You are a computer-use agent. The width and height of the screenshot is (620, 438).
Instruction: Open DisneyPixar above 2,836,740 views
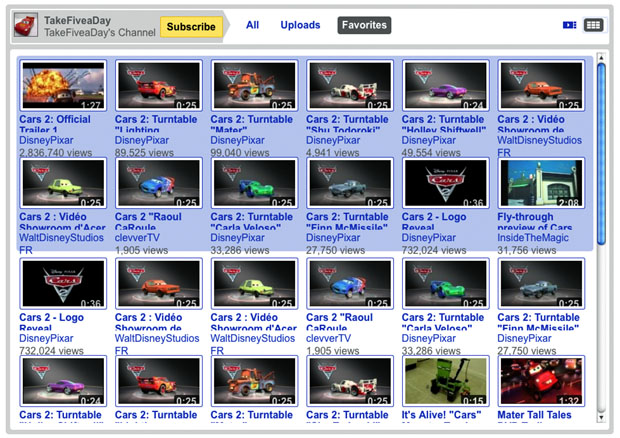pyautogui.click(x=46, y=140)
